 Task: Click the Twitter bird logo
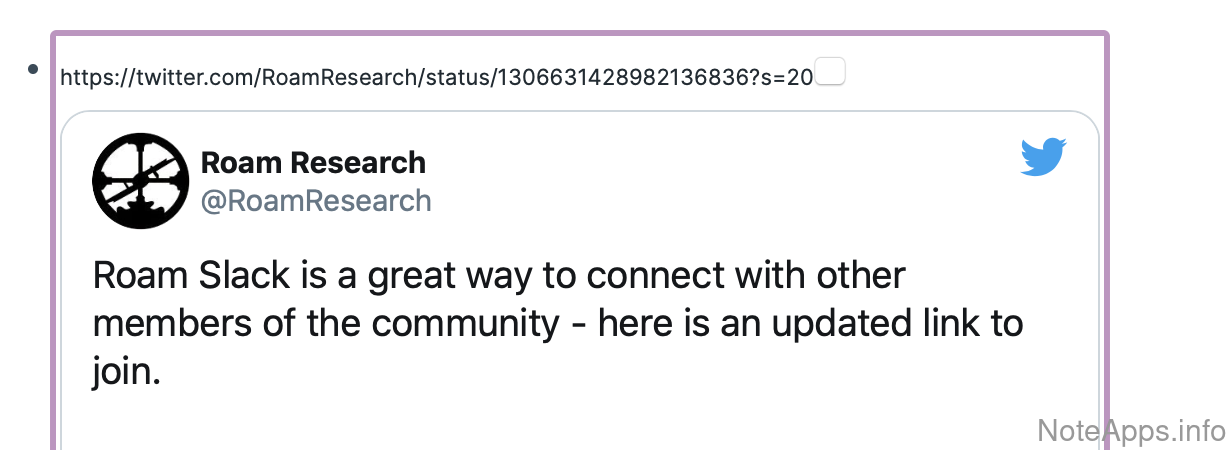point(1044,158)
